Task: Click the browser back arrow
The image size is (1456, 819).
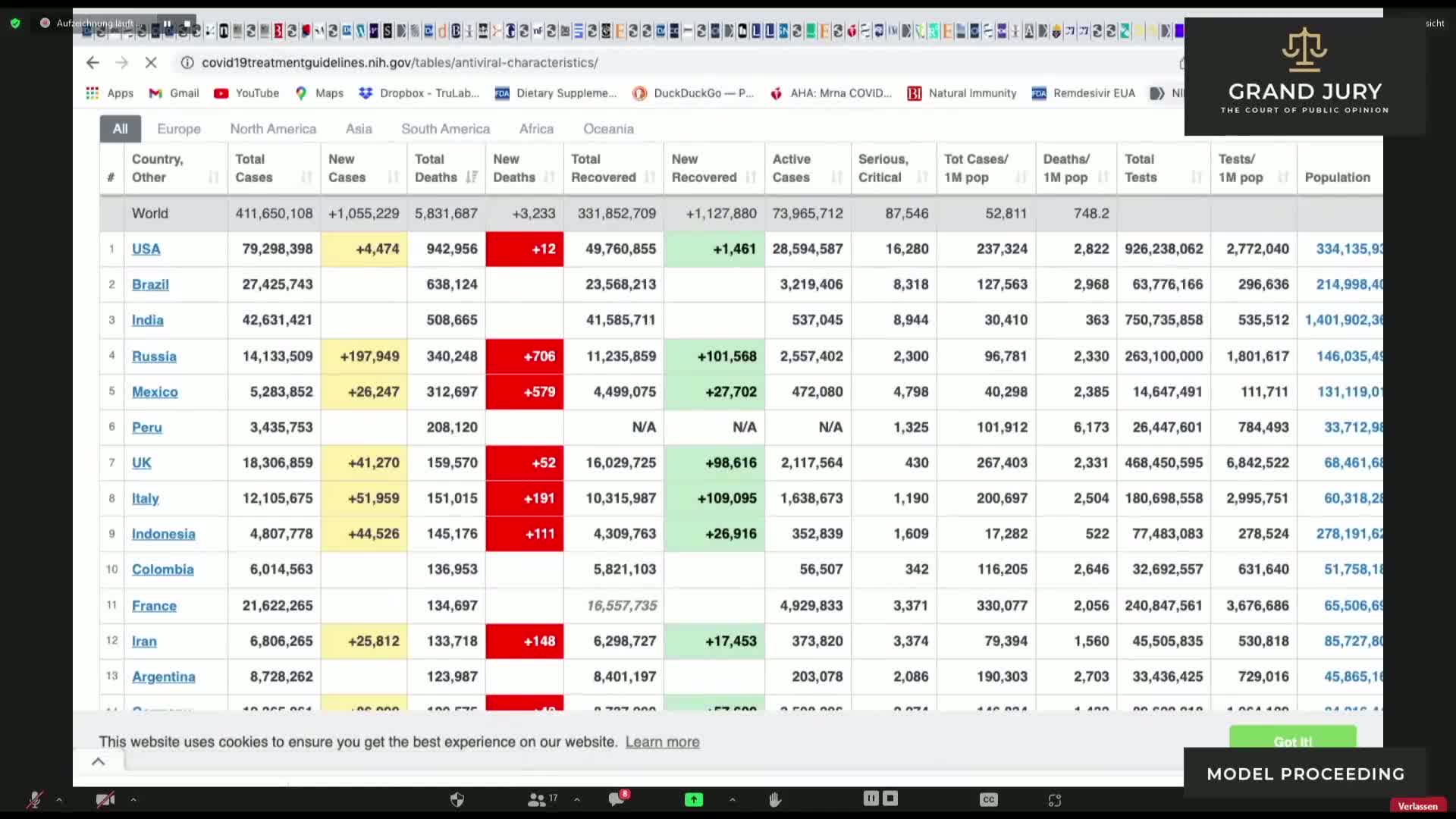Action: pos(93,62)
